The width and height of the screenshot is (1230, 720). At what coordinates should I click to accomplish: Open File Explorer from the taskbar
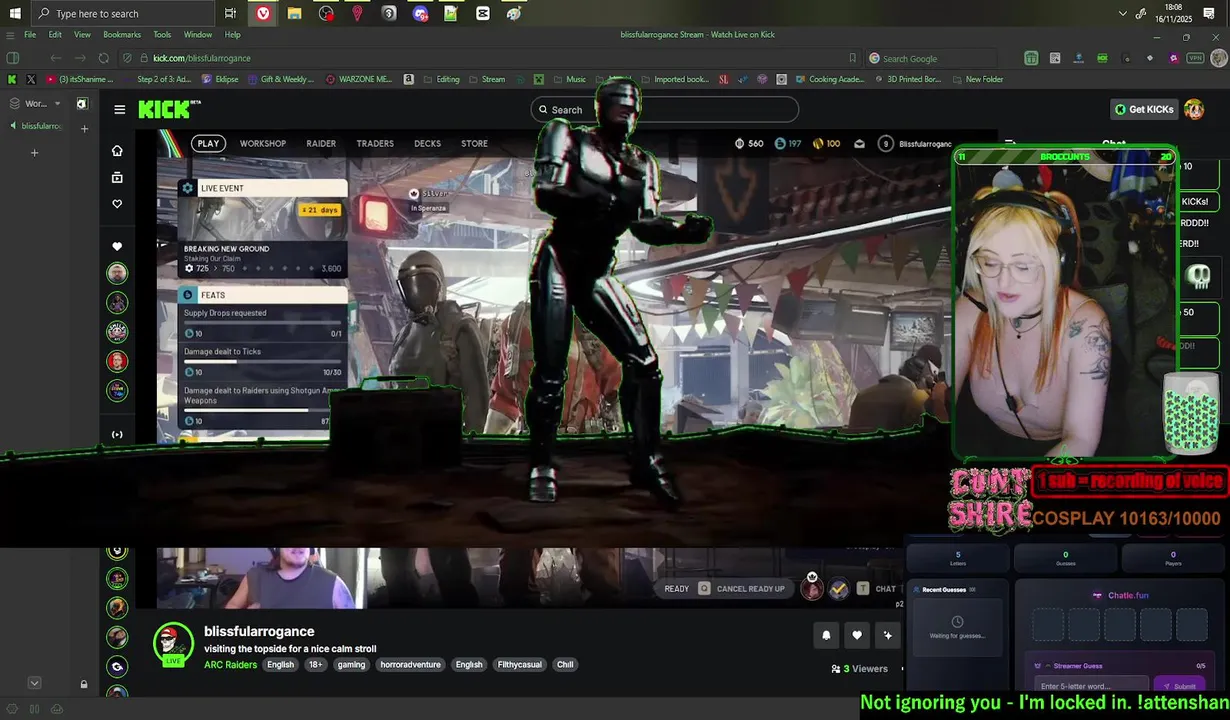(294, 13)
